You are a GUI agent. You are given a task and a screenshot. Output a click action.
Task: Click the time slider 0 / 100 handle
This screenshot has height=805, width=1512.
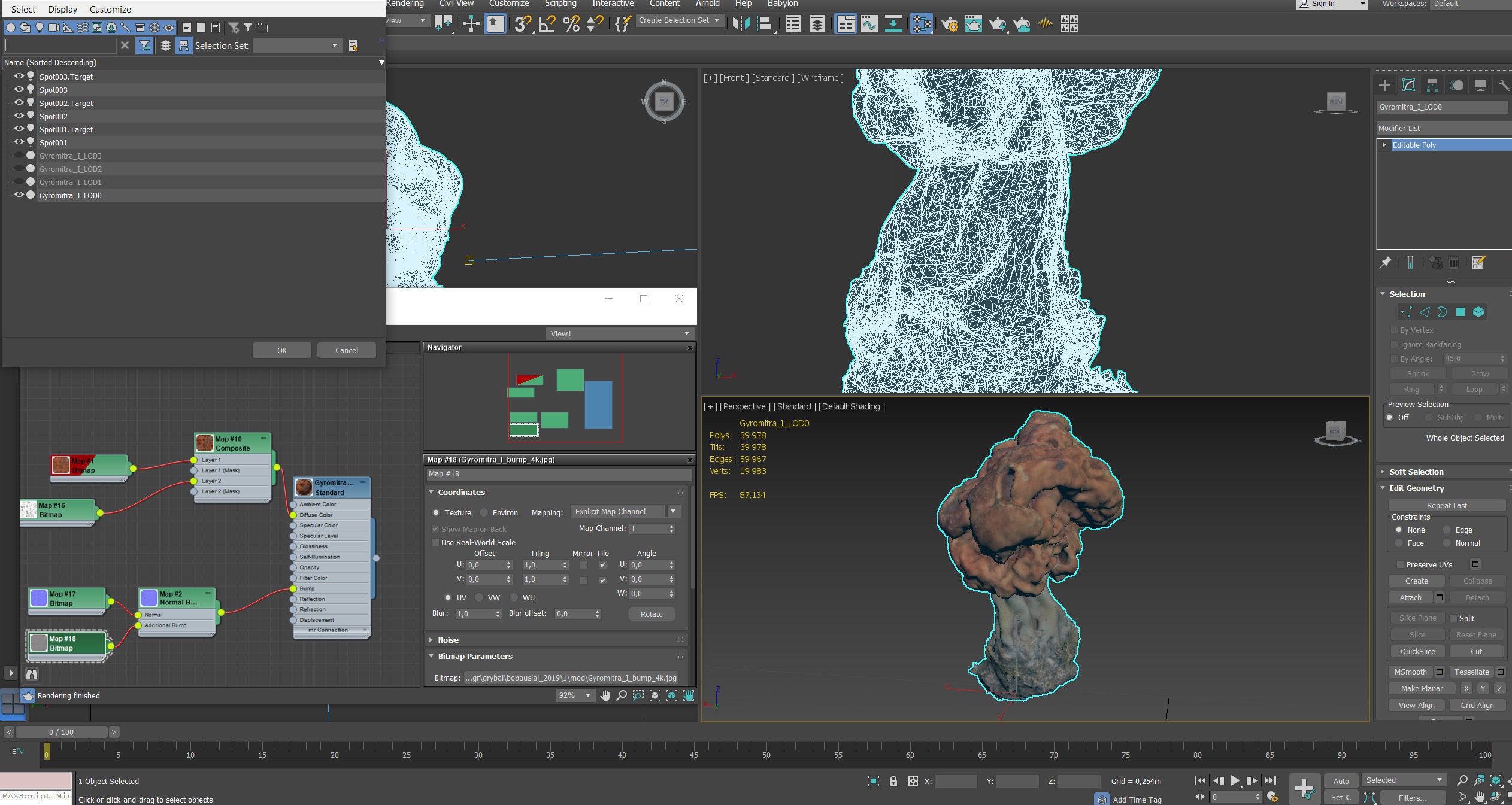61,732
